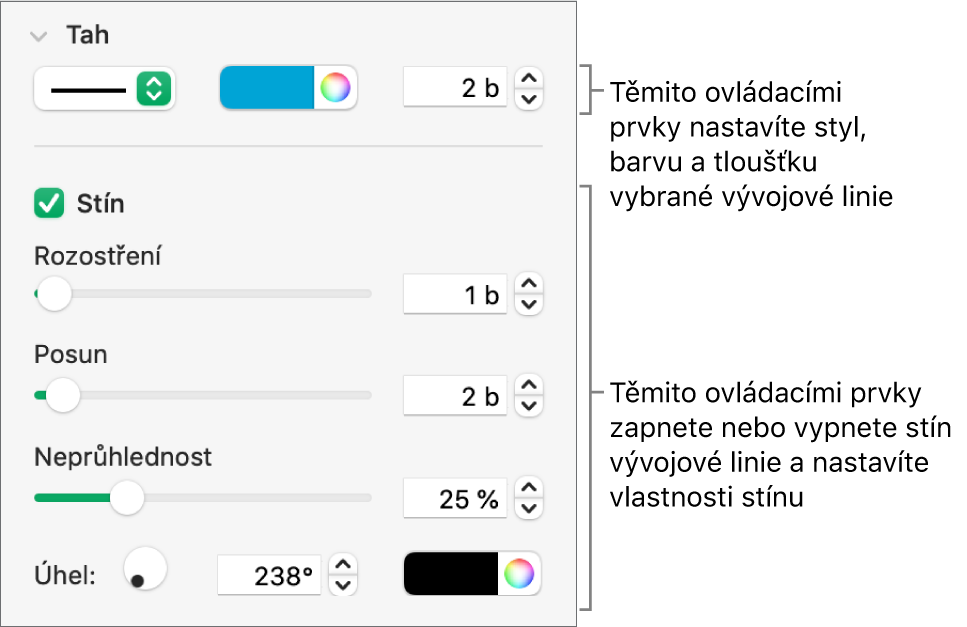Image resolution: width=967 pixels, height=627 pixels.
Task: Click the Posun slider handle
Action: [64, 395]
